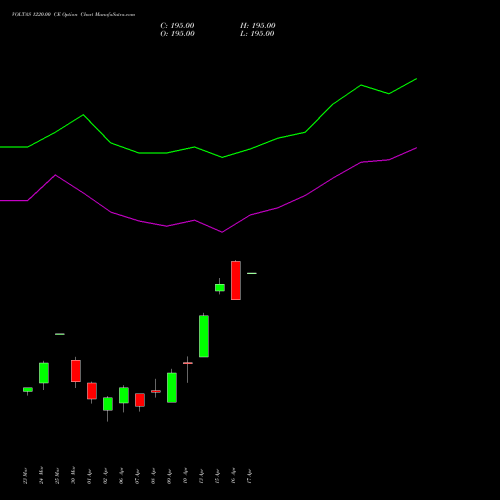Click the 30 Mar date label
Viewport: 500px width, 500px height.
(x=73, y=475)
